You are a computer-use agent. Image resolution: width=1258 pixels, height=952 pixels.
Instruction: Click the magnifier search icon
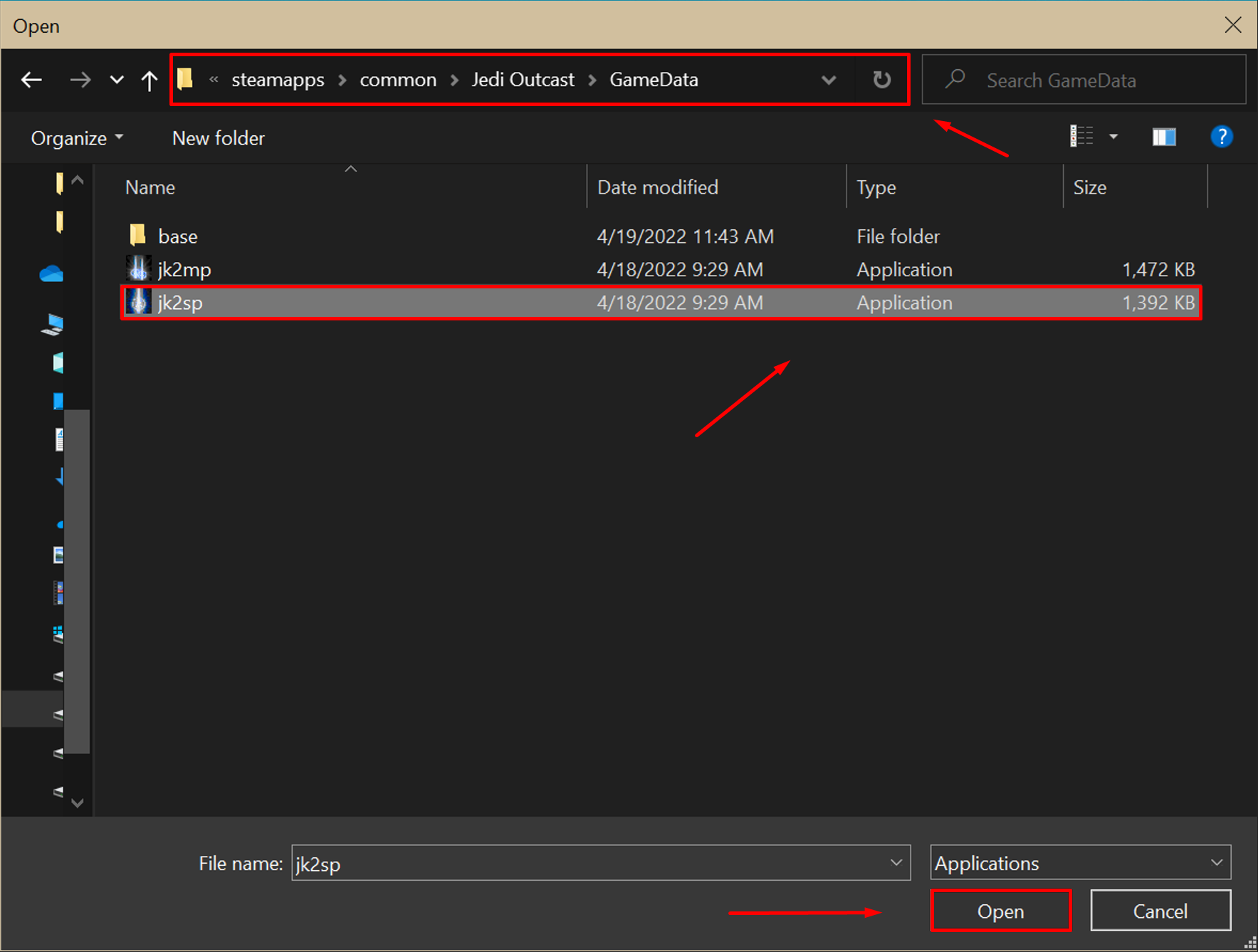point(955,79)
